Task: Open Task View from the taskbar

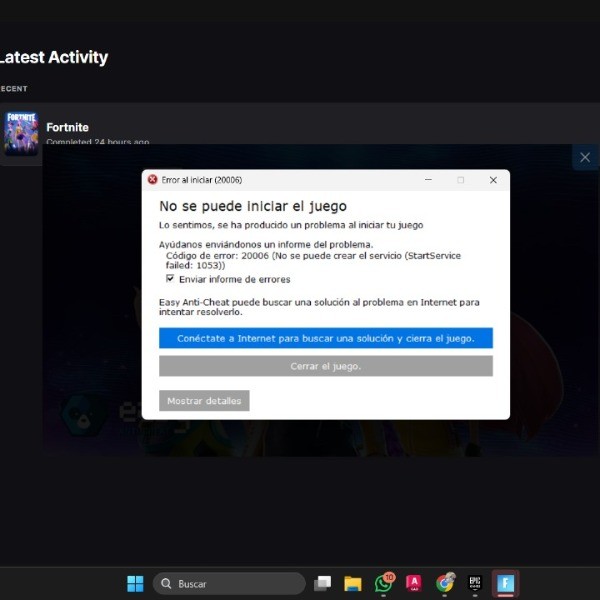Action: [x=322, y=584]
